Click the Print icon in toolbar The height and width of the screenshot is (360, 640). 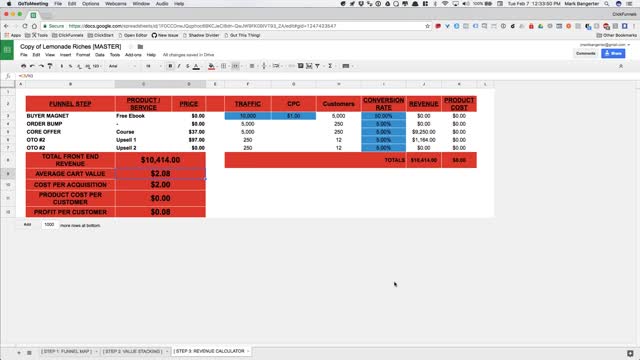pos(23,66)
